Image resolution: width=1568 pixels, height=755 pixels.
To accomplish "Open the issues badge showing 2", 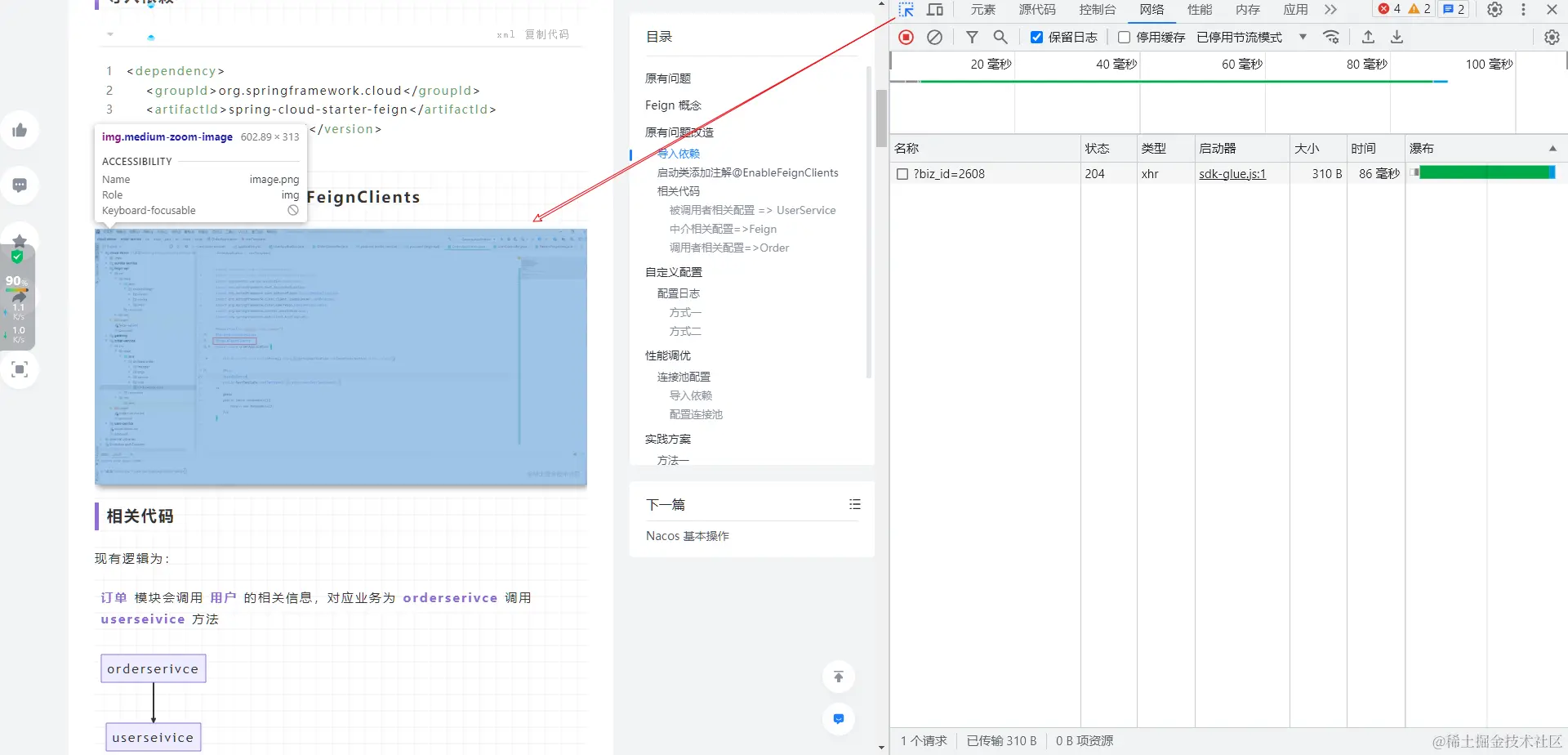I will click(x=1454, y=9).
